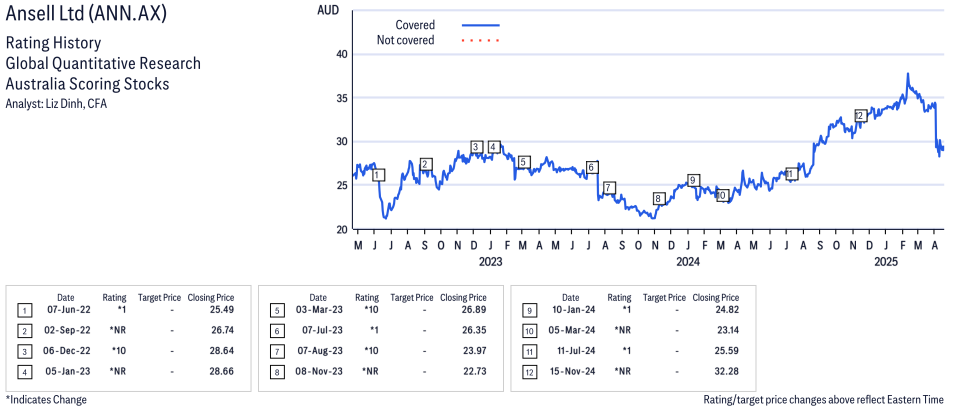Click closing price 26.89
Viewport: 955px width, 407px height.
click(x=474, y=310)
